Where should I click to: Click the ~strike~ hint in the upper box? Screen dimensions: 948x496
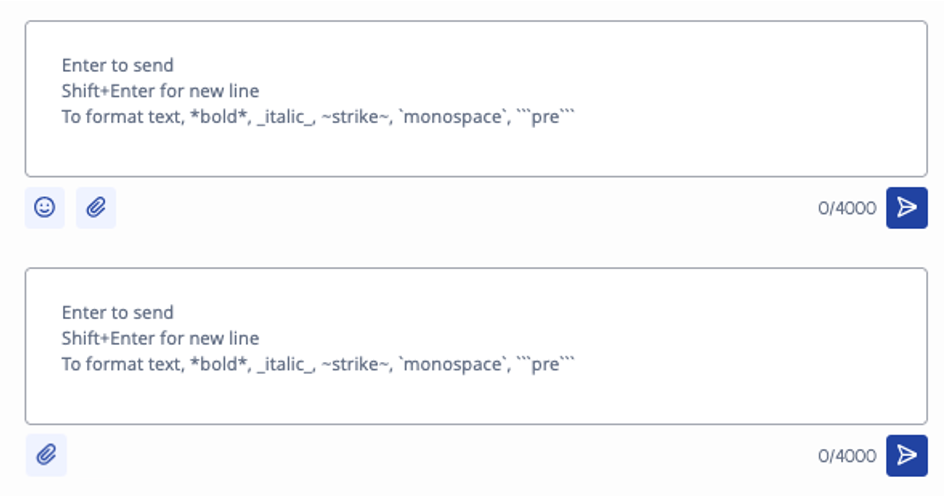point(354,117)
